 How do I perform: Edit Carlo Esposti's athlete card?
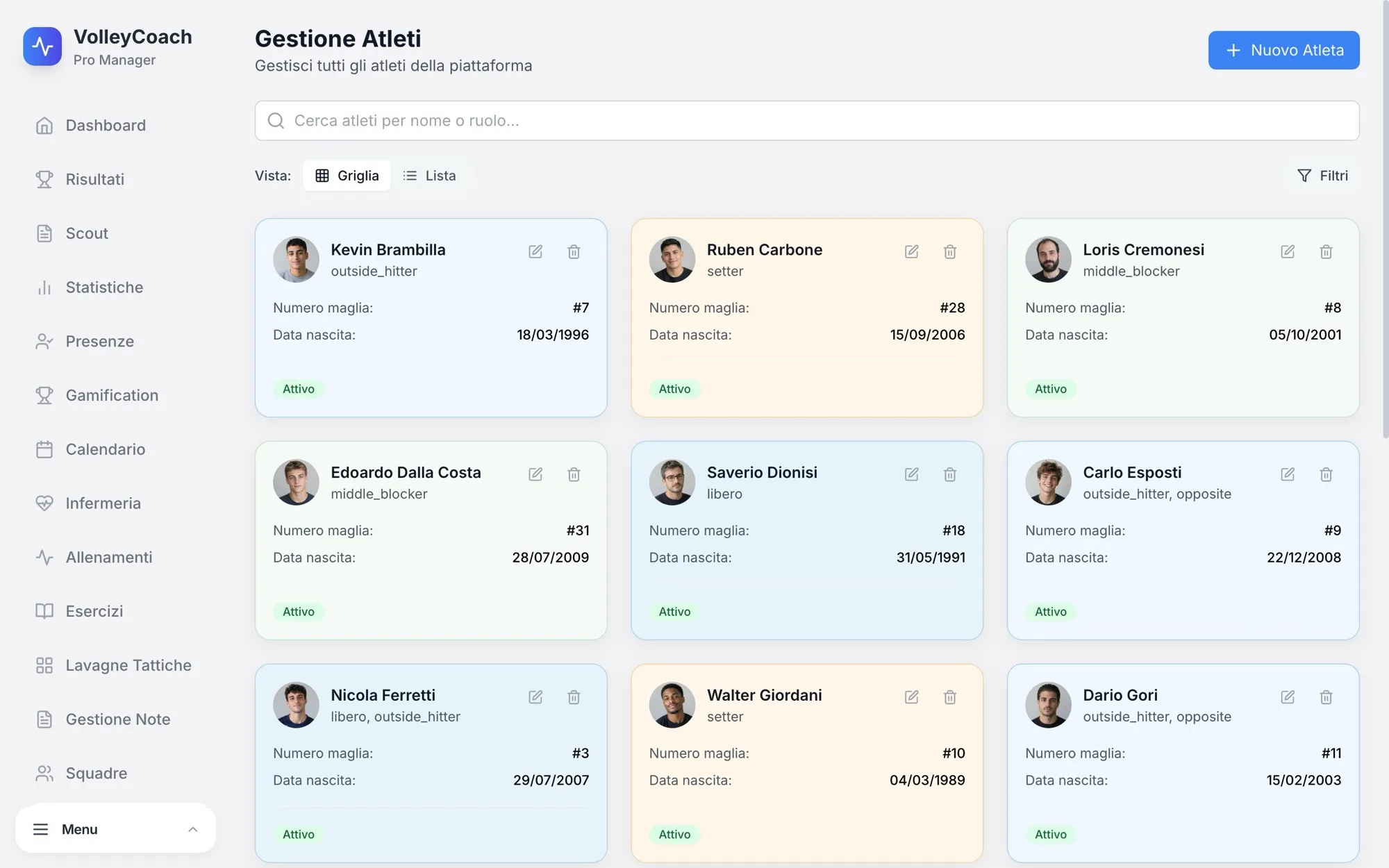click(1288, 474)
